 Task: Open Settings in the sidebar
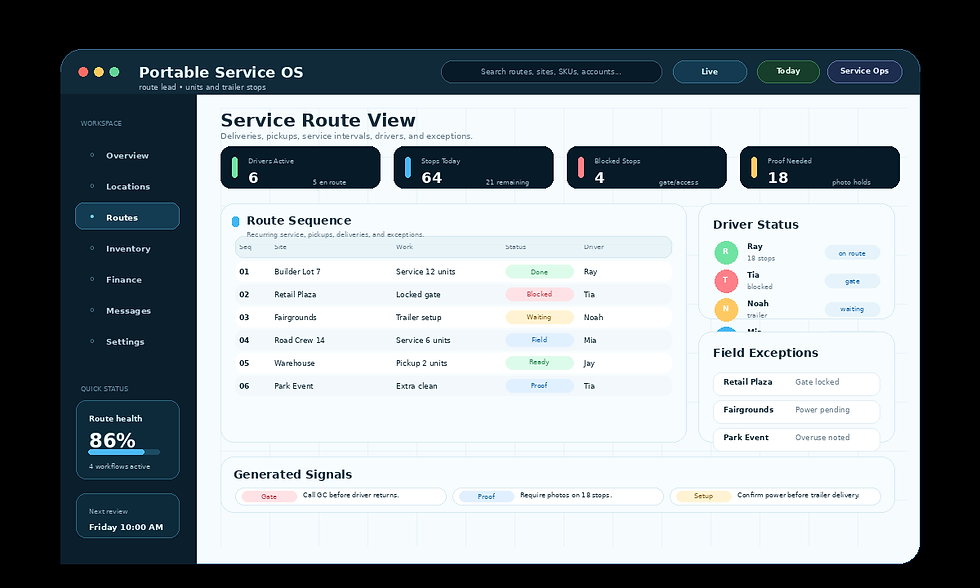point(128,341)
